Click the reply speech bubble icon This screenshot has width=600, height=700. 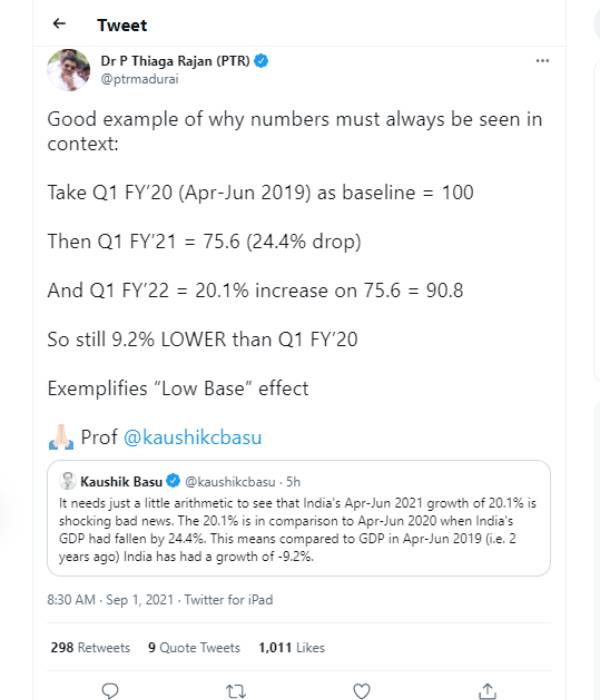[x=111, y=689]
